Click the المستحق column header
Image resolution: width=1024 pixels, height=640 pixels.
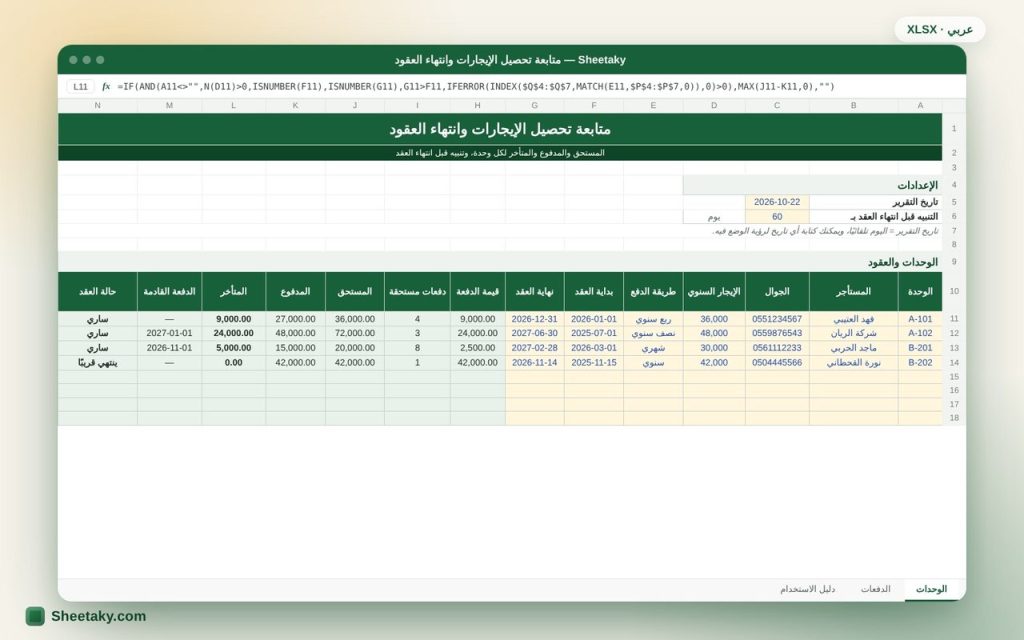[355, 291]
